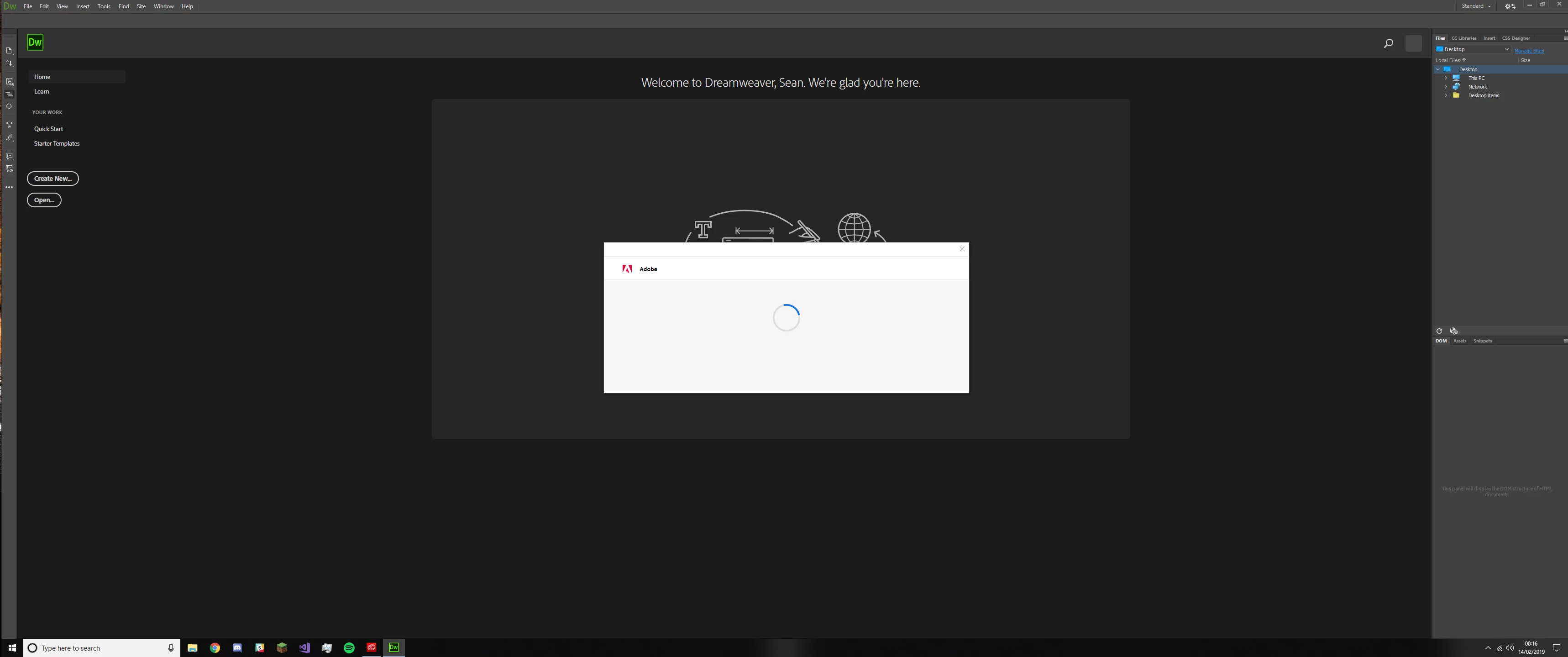The width and height of the screenshot is (1568, 657).
Task: Switch to the CSS Designer tab
Action: [1516, 38]
